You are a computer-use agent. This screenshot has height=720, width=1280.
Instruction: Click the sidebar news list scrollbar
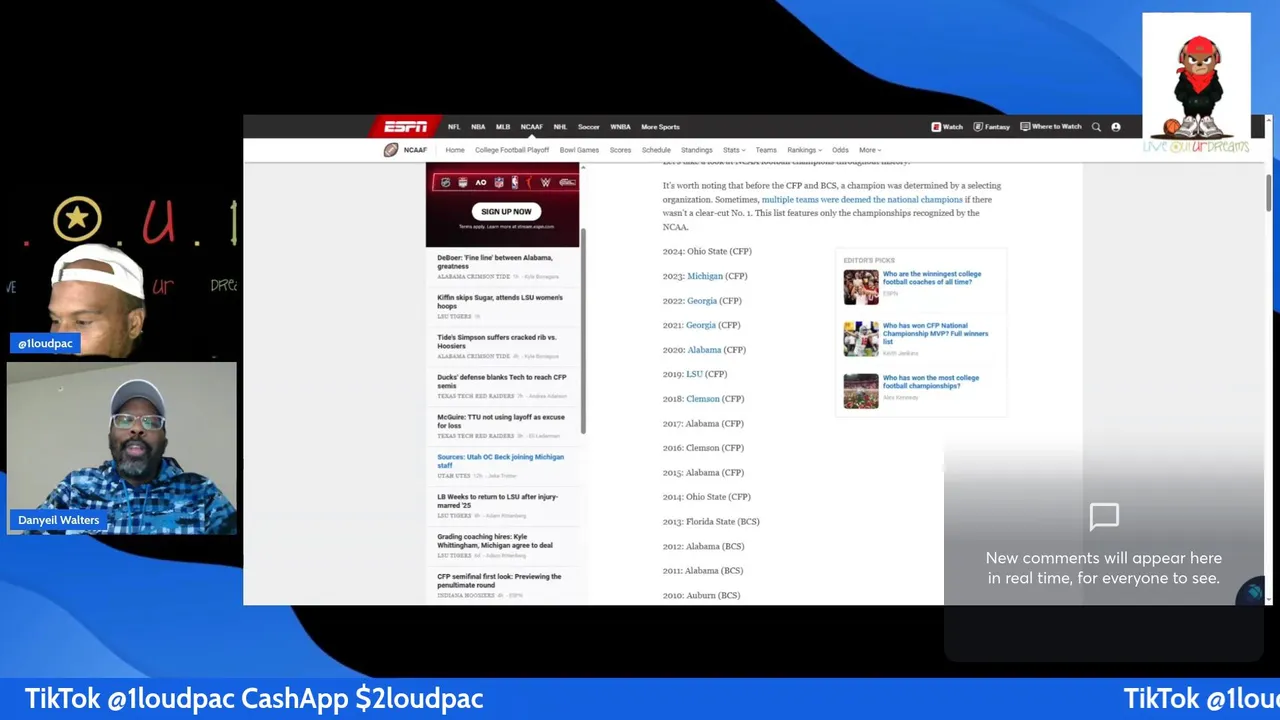click(584, 330)
